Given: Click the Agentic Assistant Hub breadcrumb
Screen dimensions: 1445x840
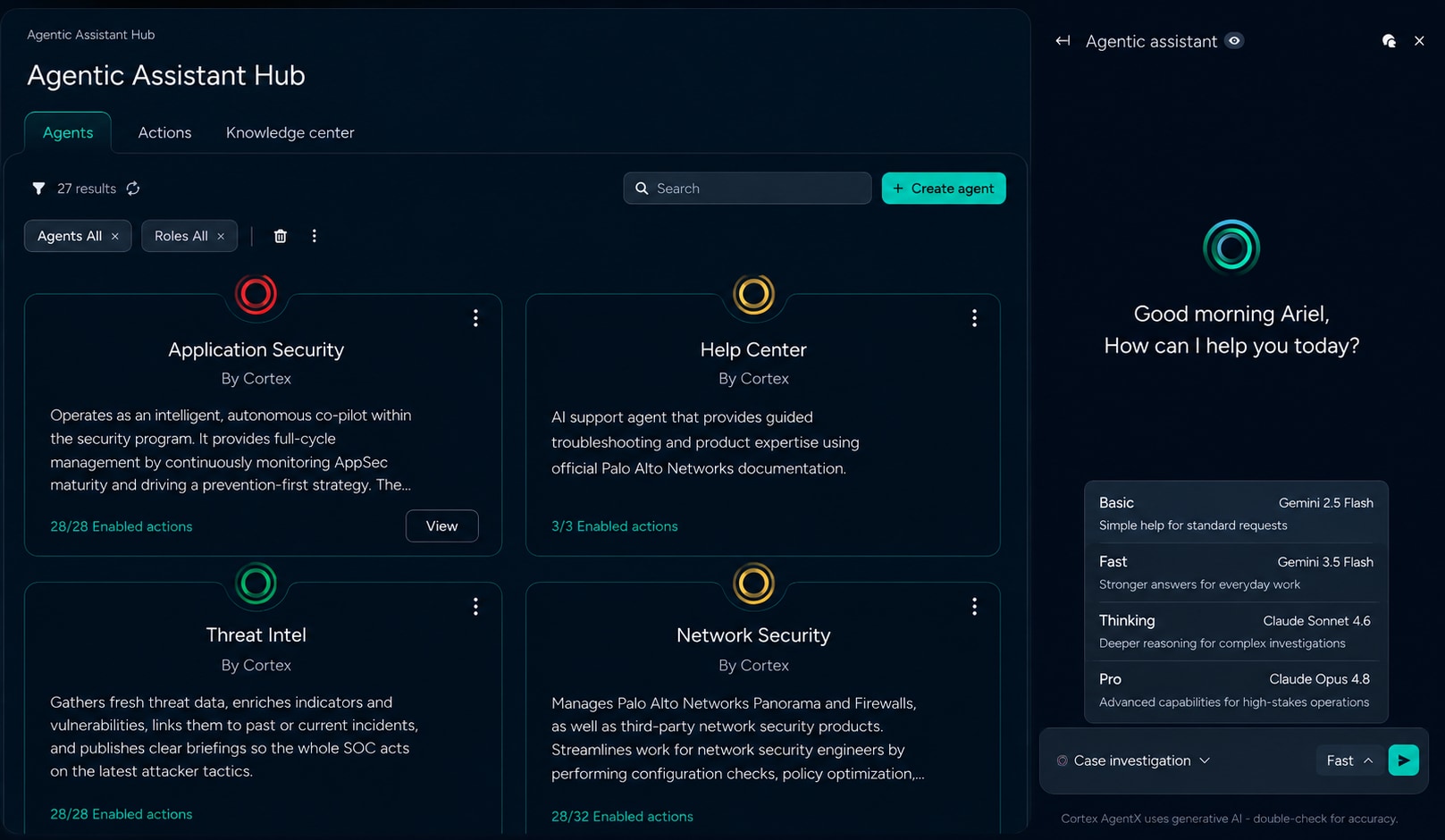Looking at the screenshot, I should pyautogui.click(x=91, y=35).
